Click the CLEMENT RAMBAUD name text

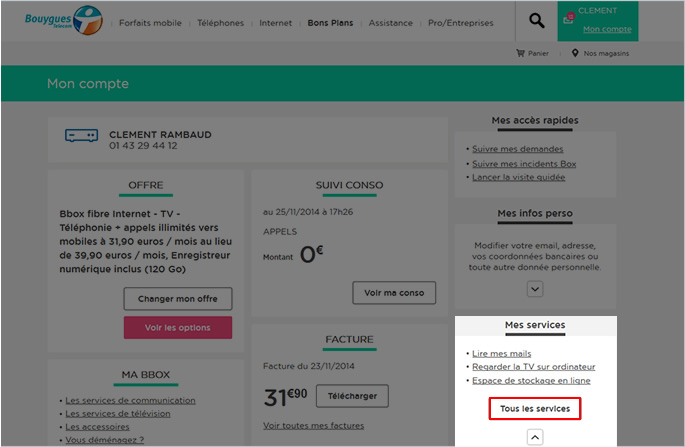160,135
